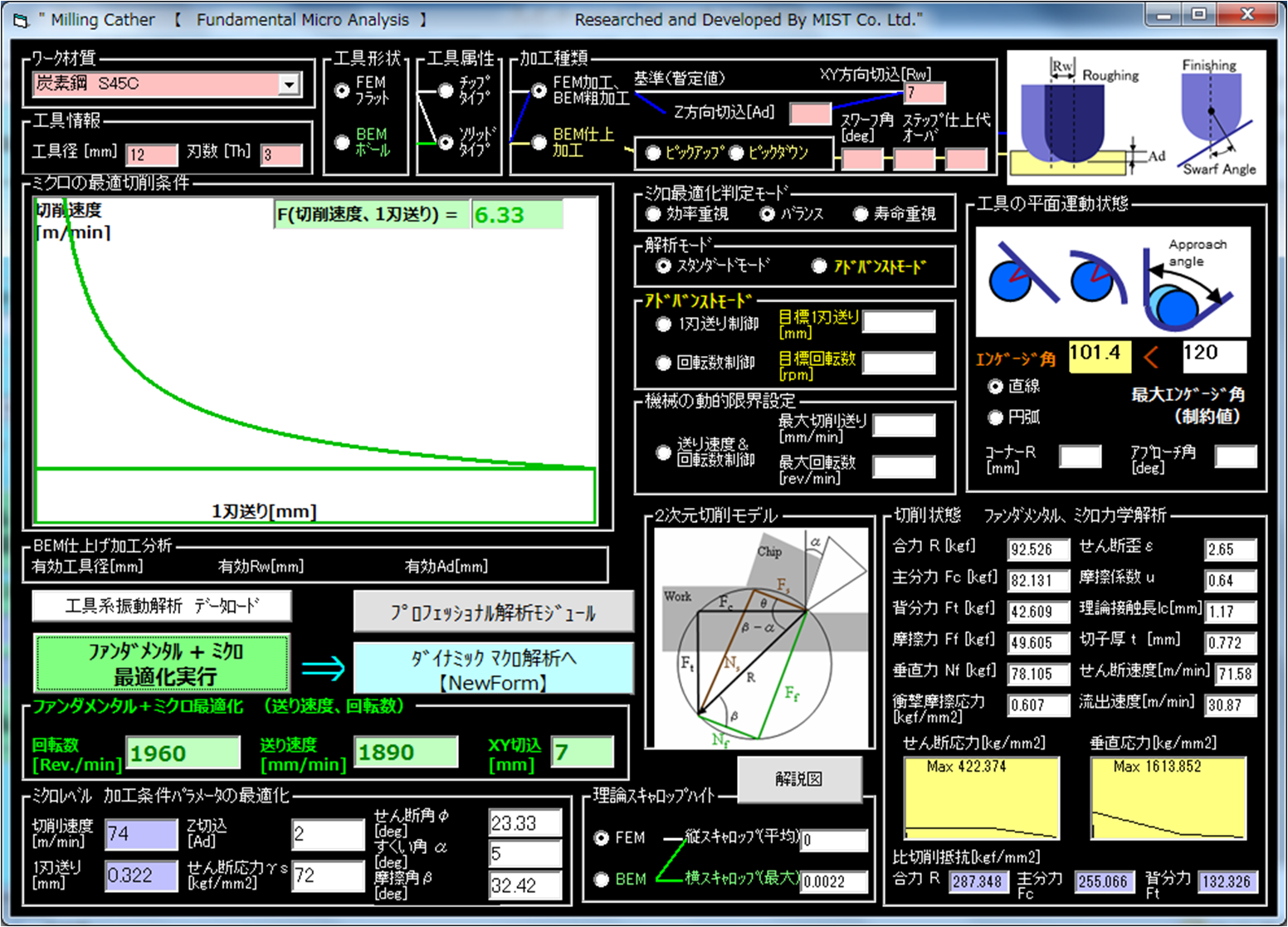Open プロフェッショナル解析モジュール

493,612
